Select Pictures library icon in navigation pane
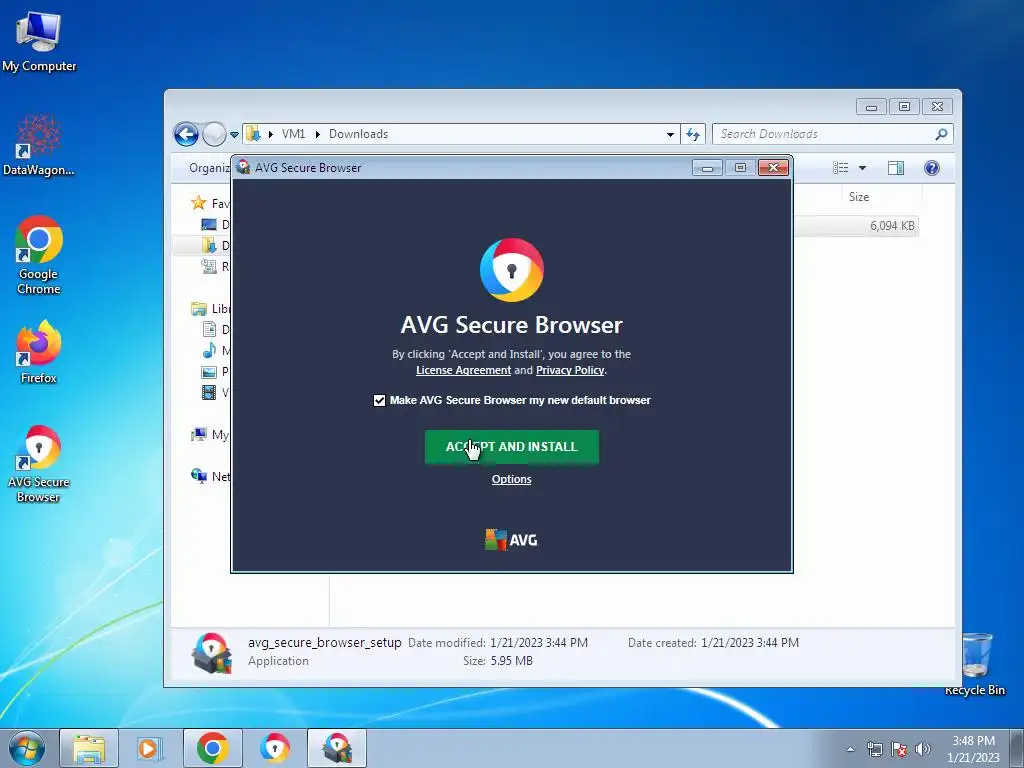The width and height of the screenshot is (1024, 768). [x=209, y=372]
